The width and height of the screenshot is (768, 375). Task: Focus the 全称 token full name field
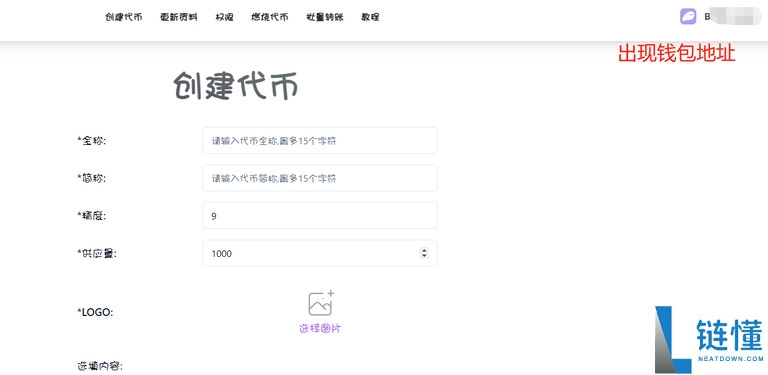coord(320,141)
